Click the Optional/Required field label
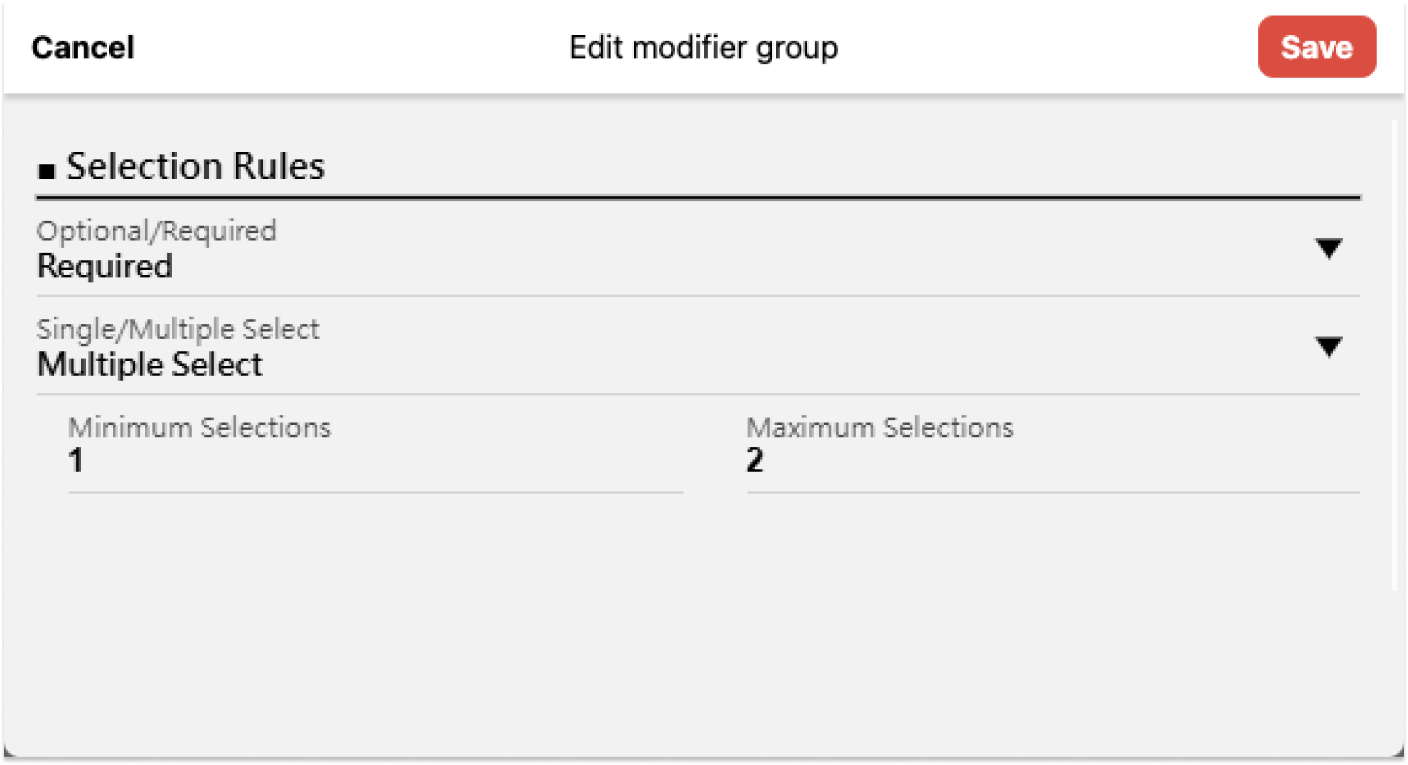 (x=157, y=231)
